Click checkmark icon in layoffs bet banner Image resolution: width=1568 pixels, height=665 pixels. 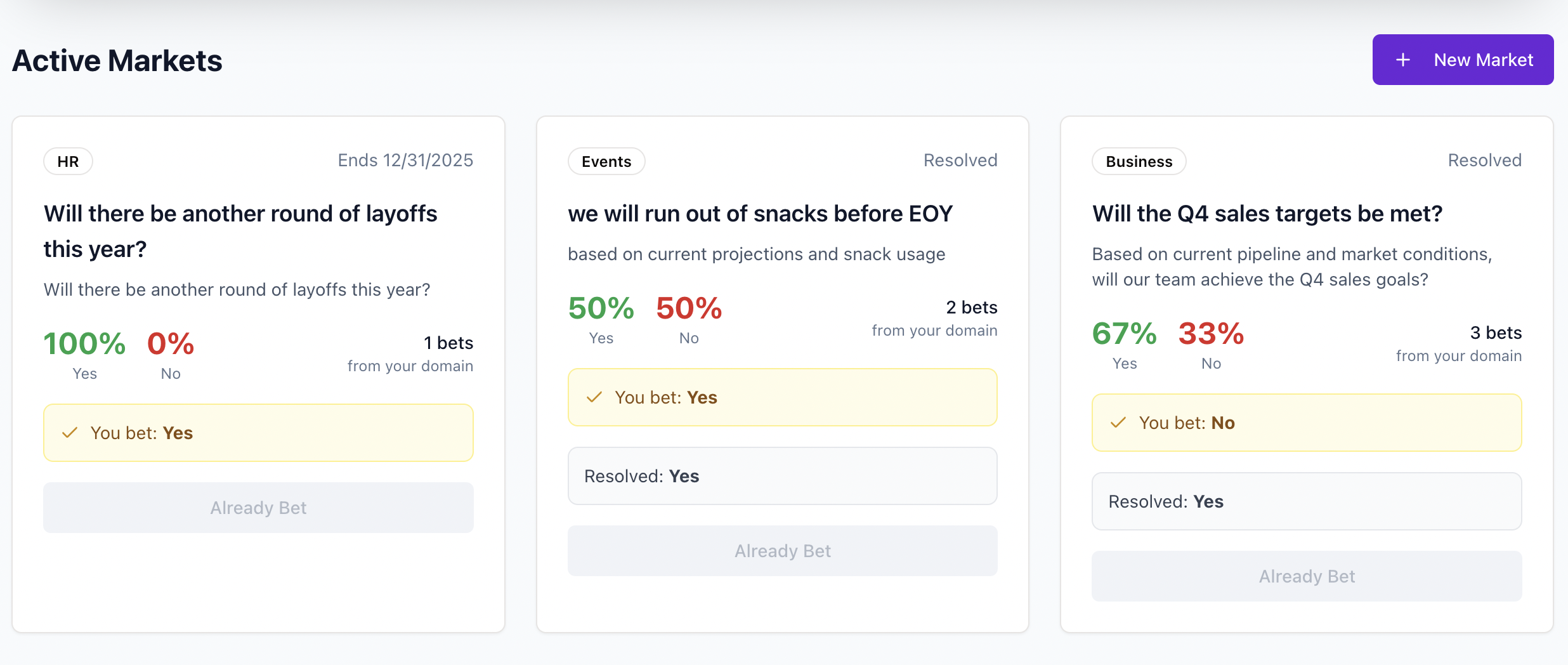pos(70,433)
